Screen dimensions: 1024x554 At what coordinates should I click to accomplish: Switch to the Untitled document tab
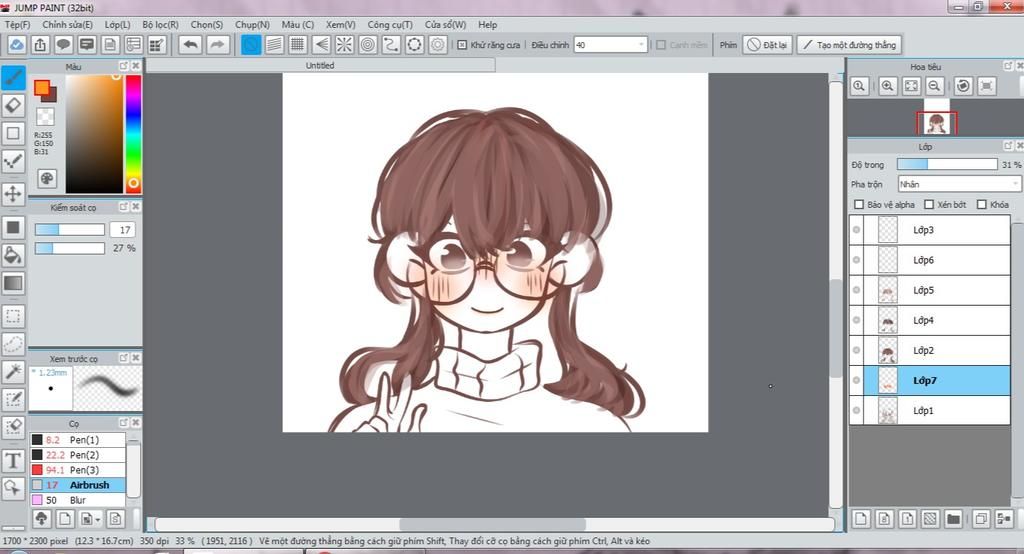320,65
